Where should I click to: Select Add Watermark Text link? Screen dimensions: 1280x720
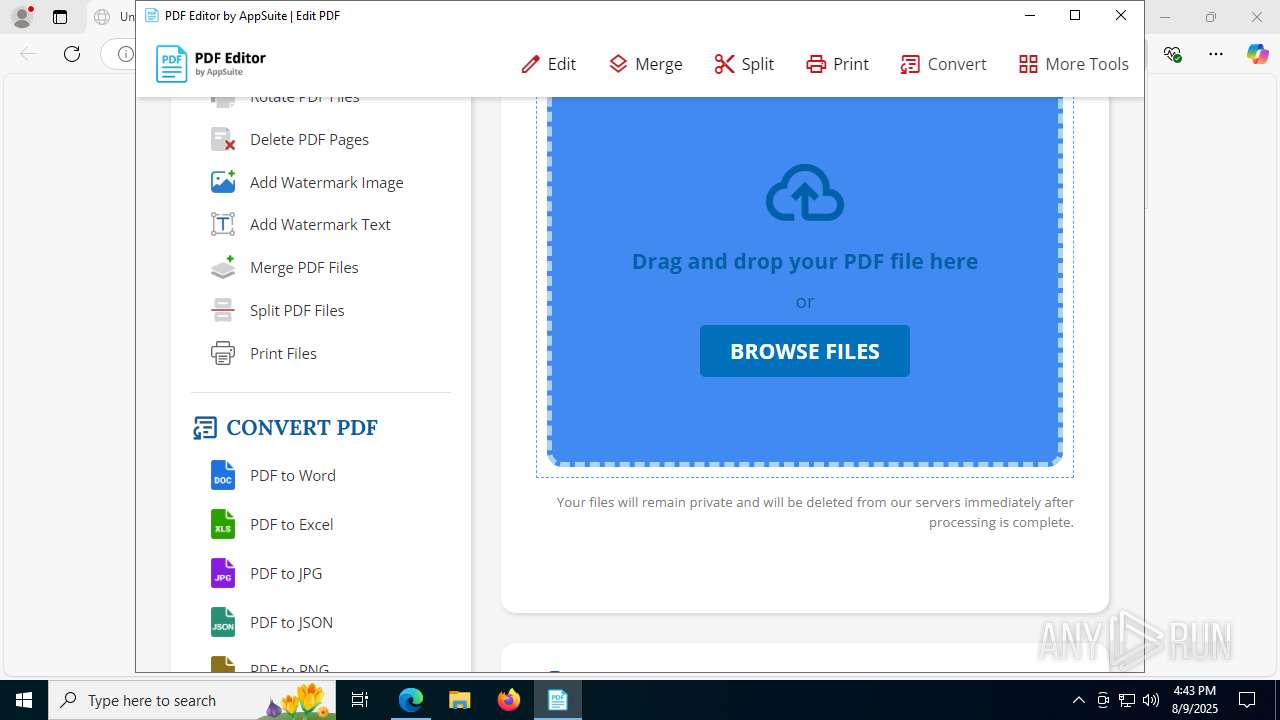(x=320, y=224)
